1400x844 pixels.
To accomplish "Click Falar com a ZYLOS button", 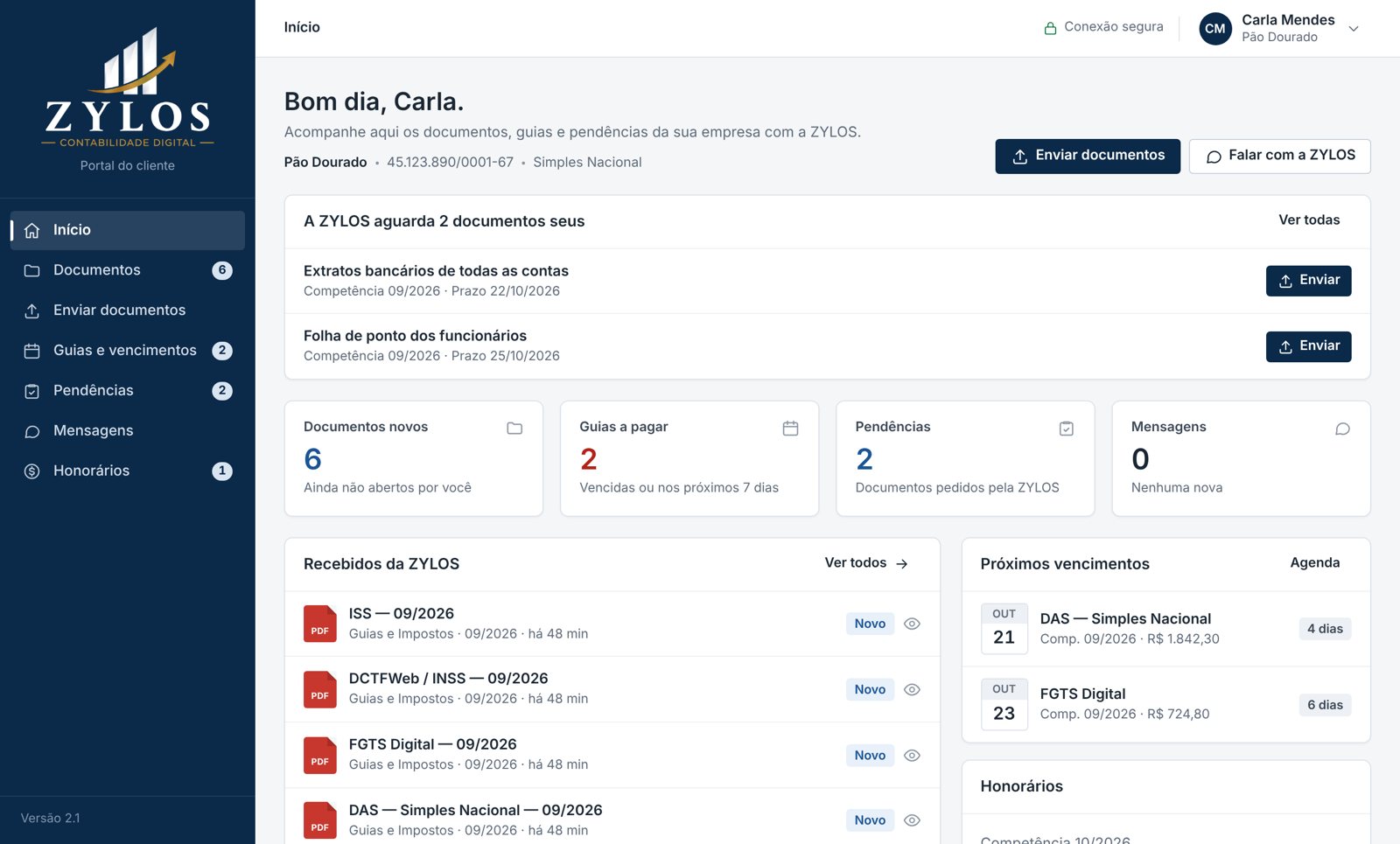I will [1279, 157].
